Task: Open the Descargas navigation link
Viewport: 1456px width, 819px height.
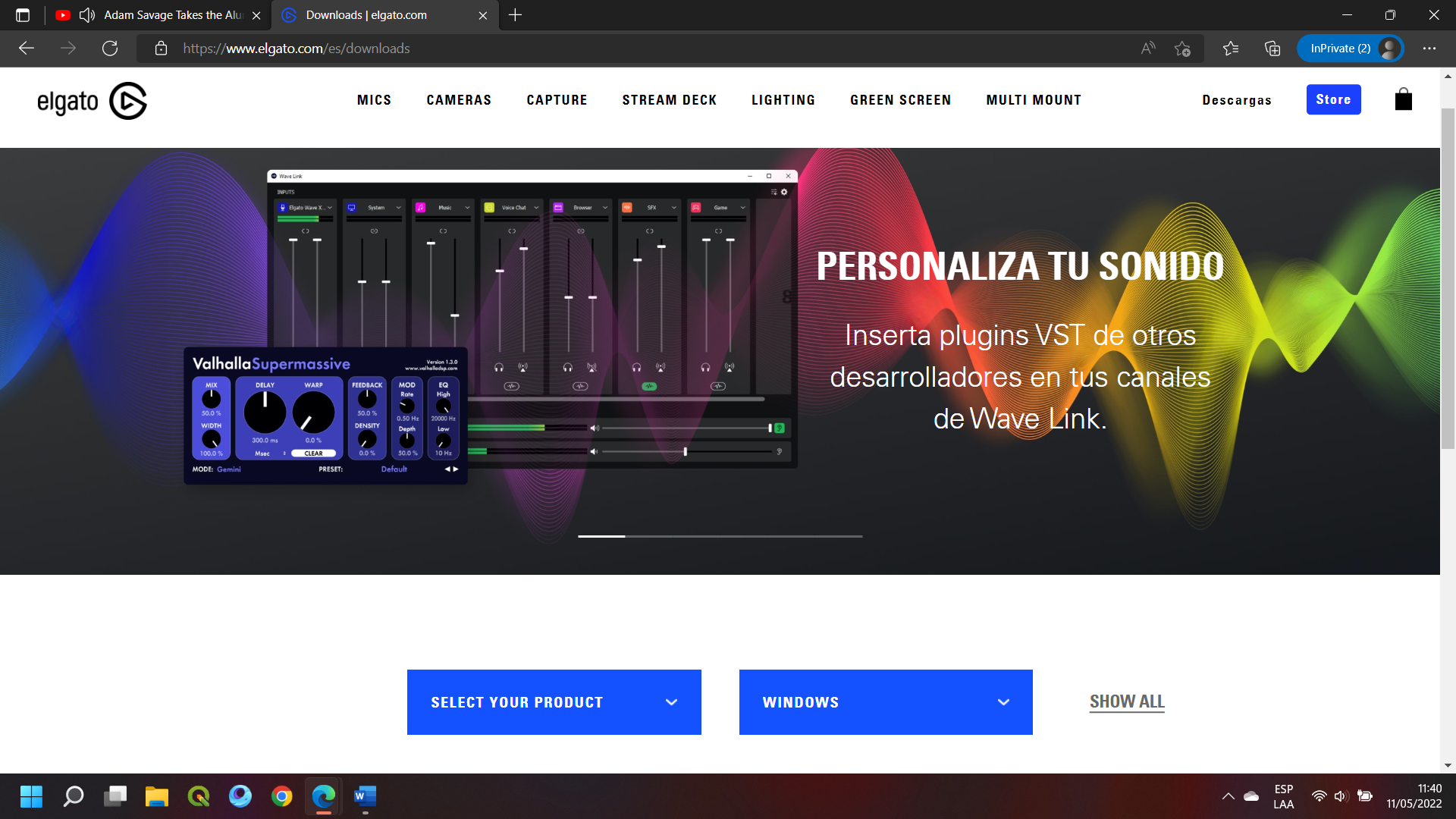Action: point(1236,100)
